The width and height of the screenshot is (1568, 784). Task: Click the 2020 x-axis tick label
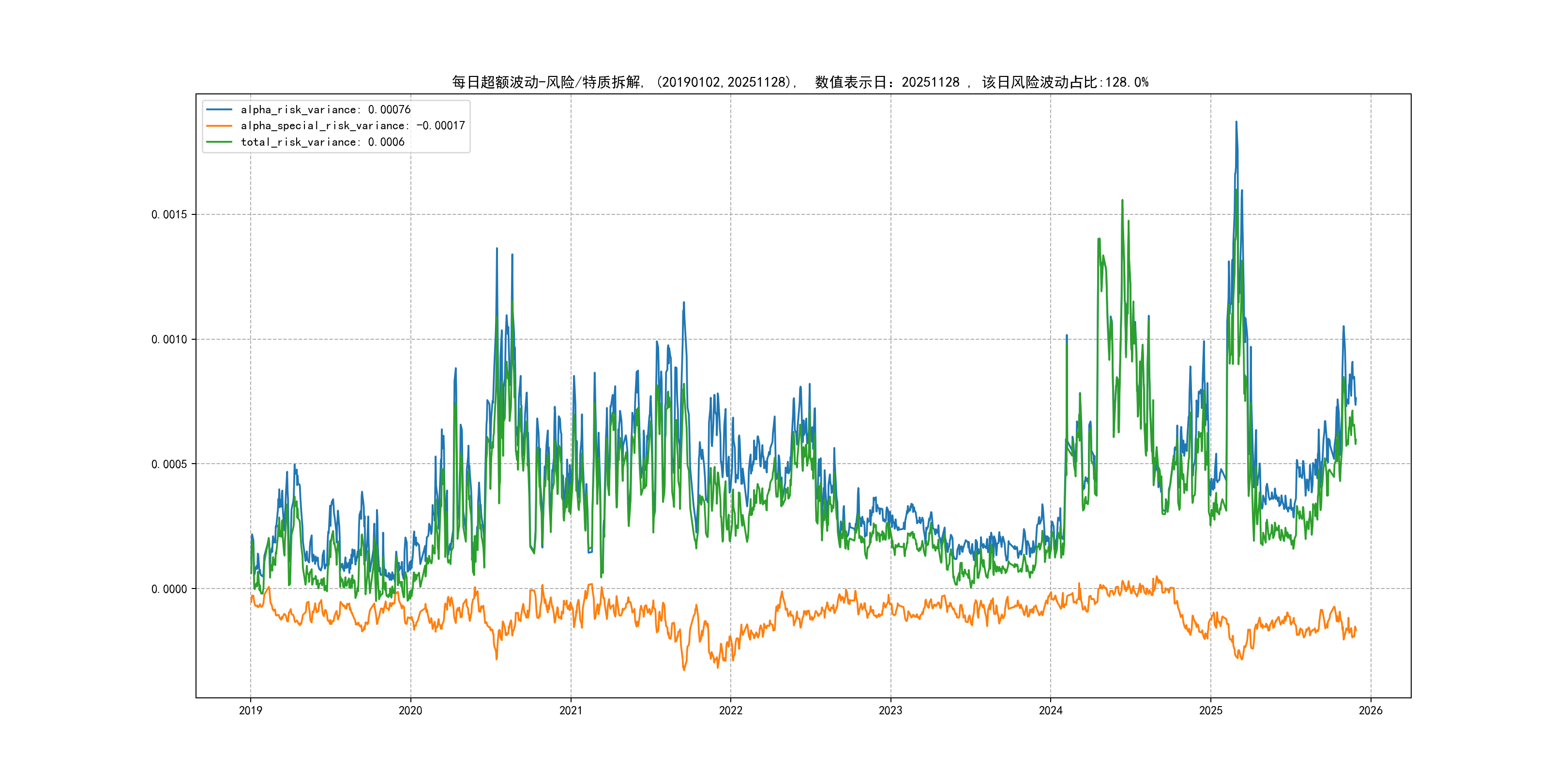410,710
